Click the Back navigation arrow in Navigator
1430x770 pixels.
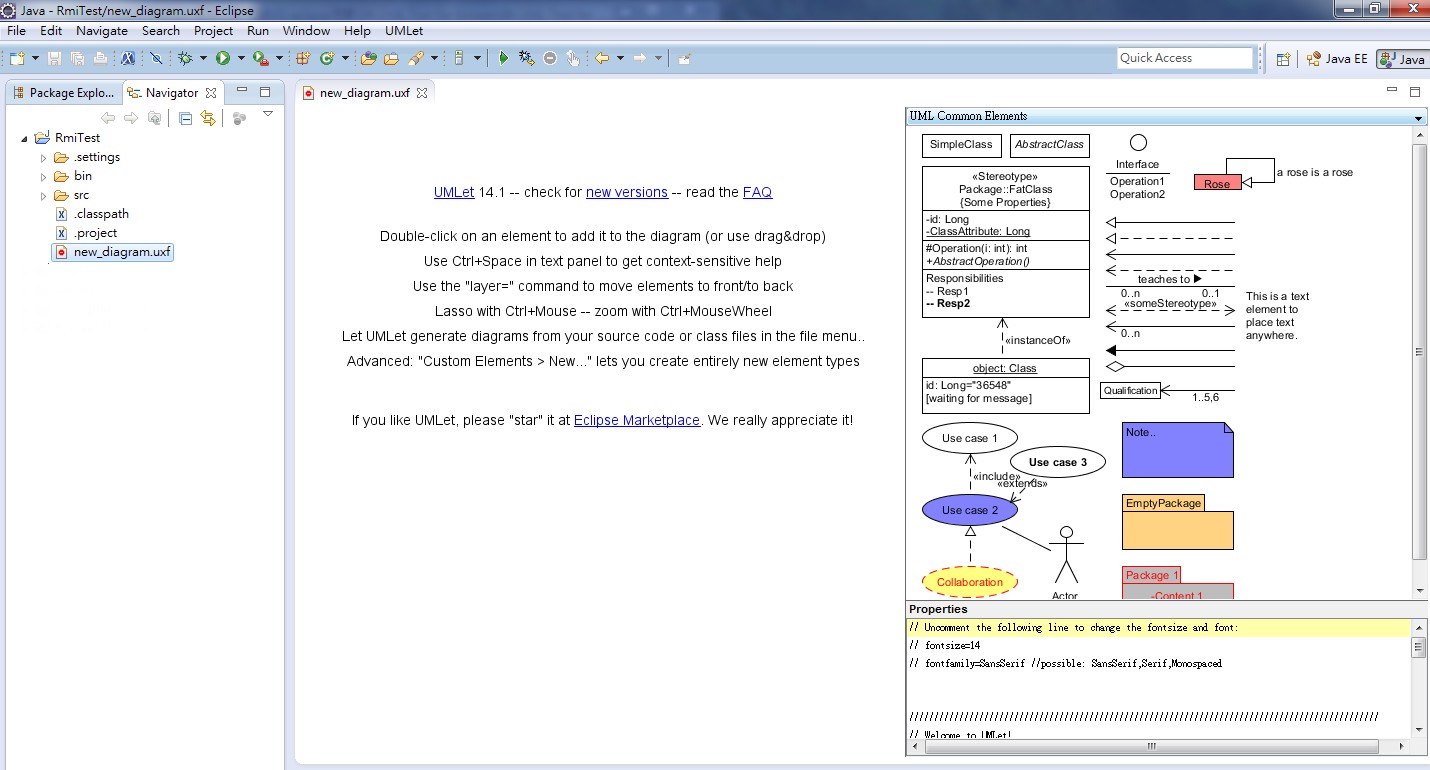108,118
